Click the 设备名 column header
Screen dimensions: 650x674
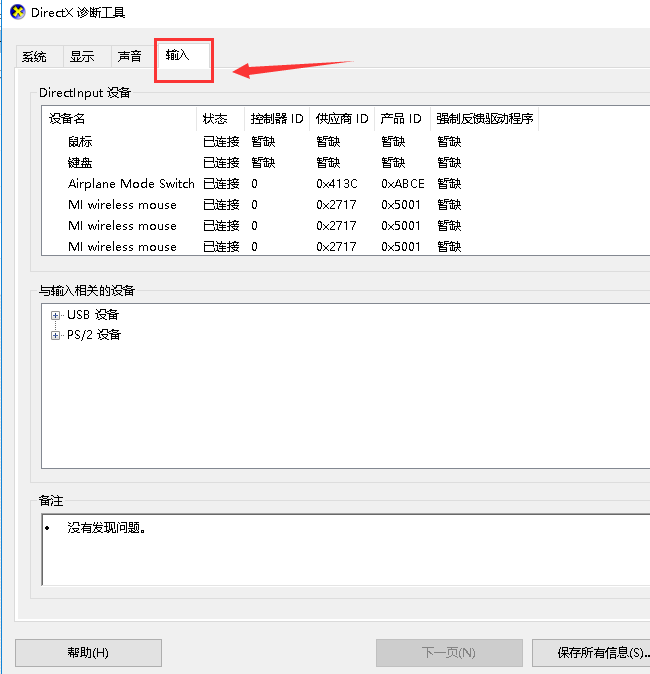67,119
